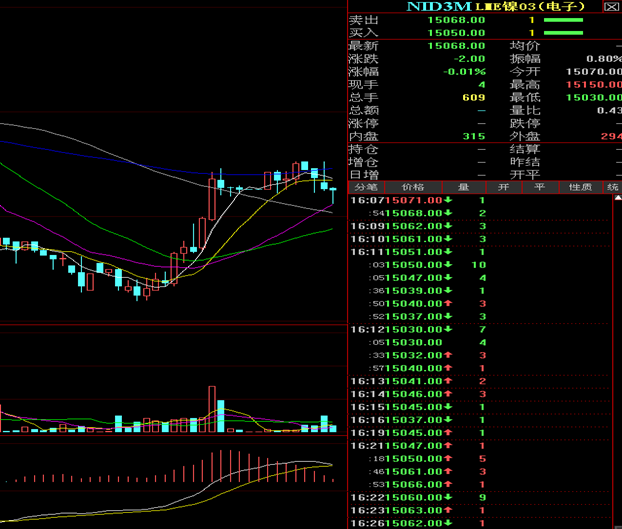Click the 涨跌 value -2.00
The height and width of the screenshot is (529, 622).
point(469,59)
